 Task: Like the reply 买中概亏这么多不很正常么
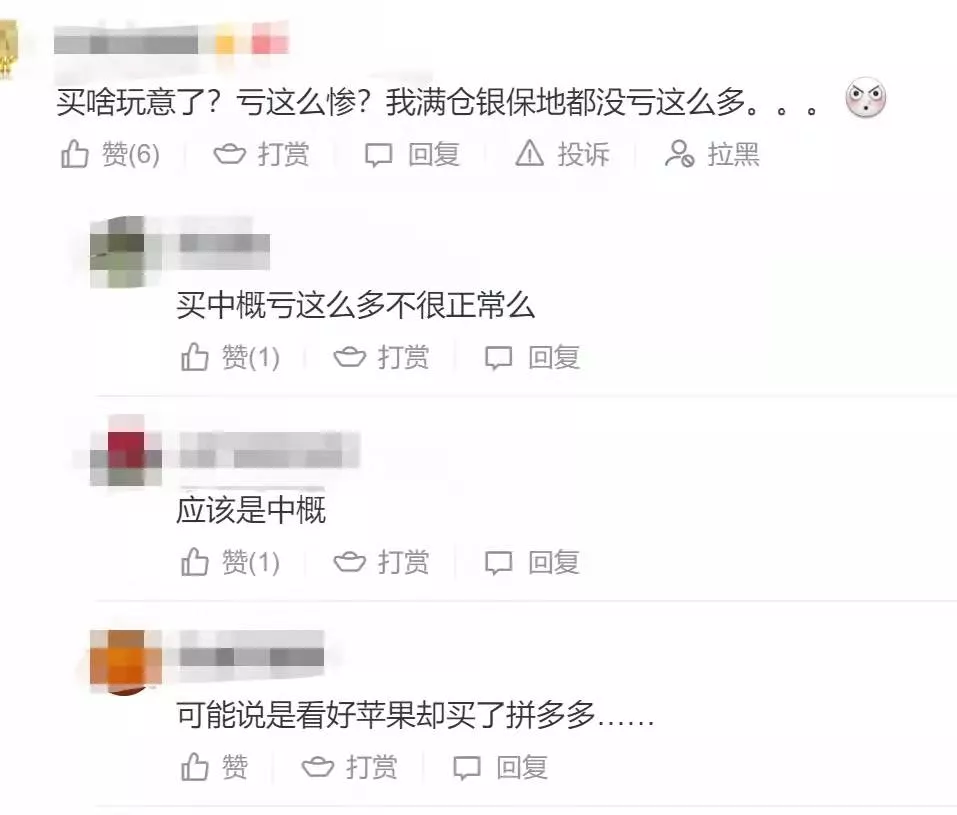point(231,357)
